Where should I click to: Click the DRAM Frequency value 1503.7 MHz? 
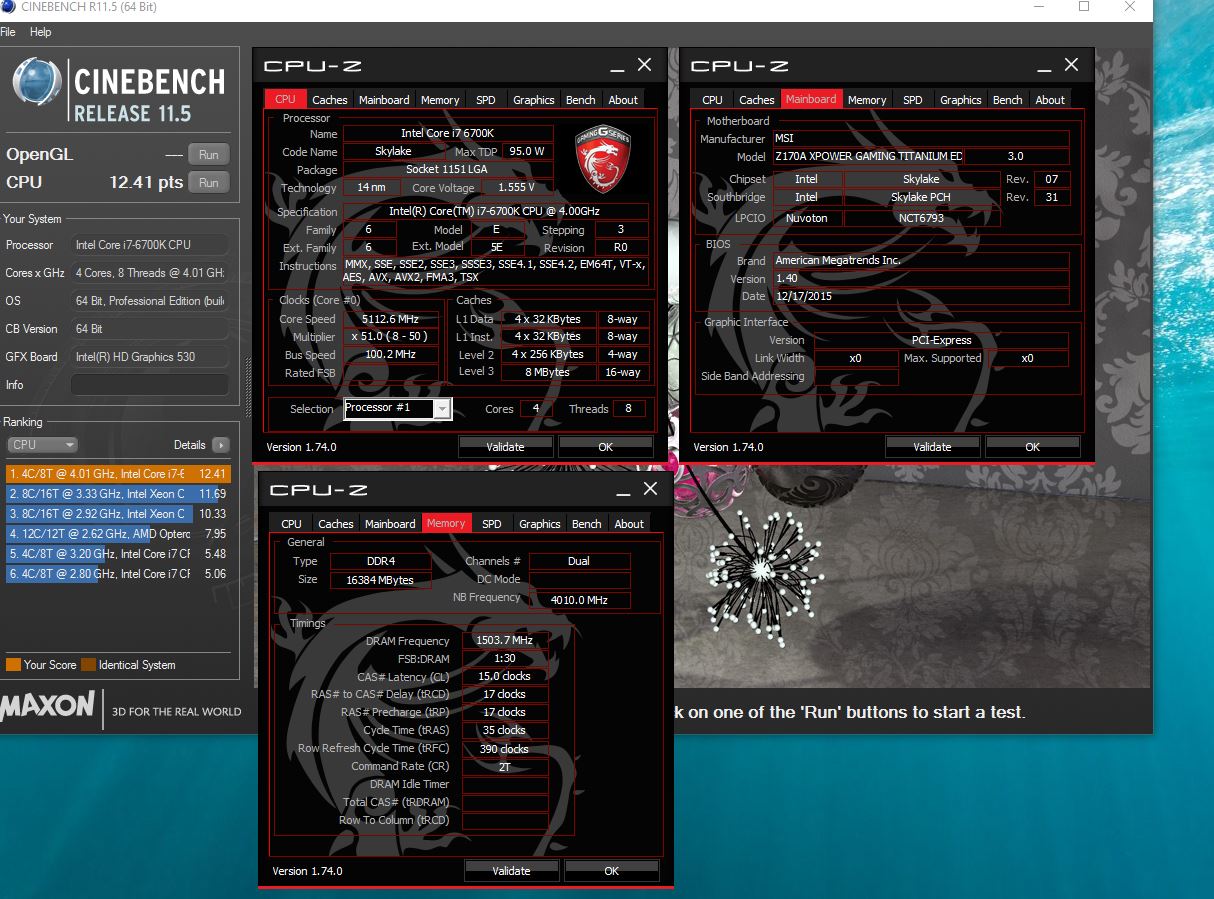(x=504, y=641)
